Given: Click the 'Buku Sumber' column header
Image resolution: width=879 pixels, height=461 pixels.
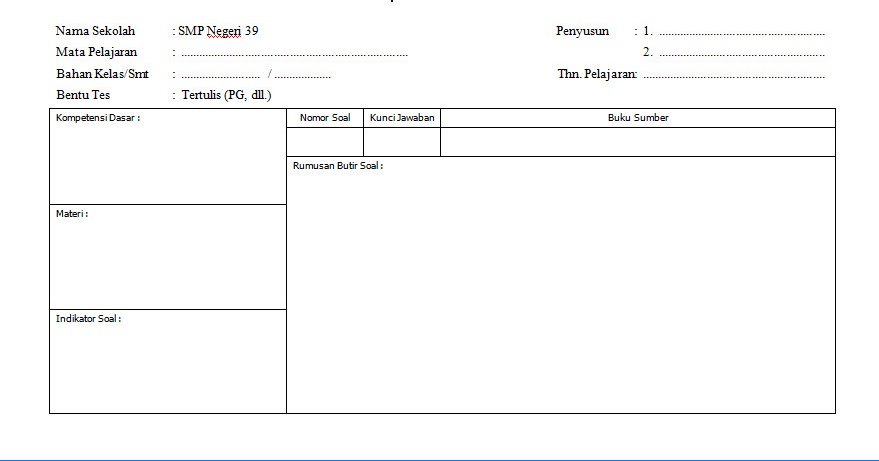Looking at the screenshot, I should pyautogui.click(x=638, y=118).
